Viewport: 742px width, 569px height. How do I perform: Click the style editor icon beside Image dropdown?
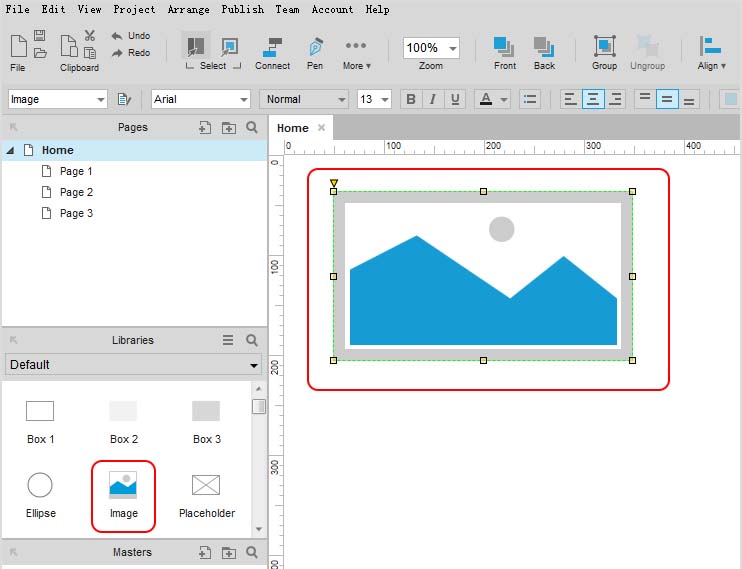(x=124, y=99)
